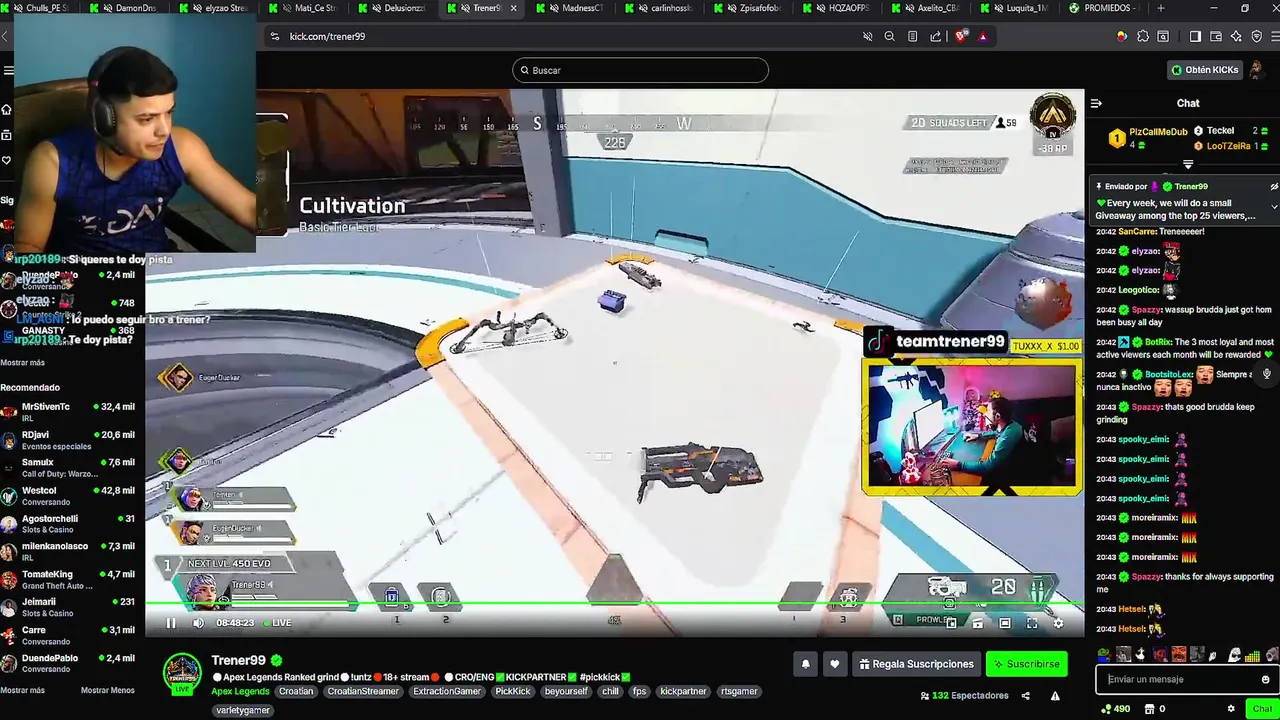Open the sidebar hamburger menu
1280x720 pixels.
coord(8,70)
